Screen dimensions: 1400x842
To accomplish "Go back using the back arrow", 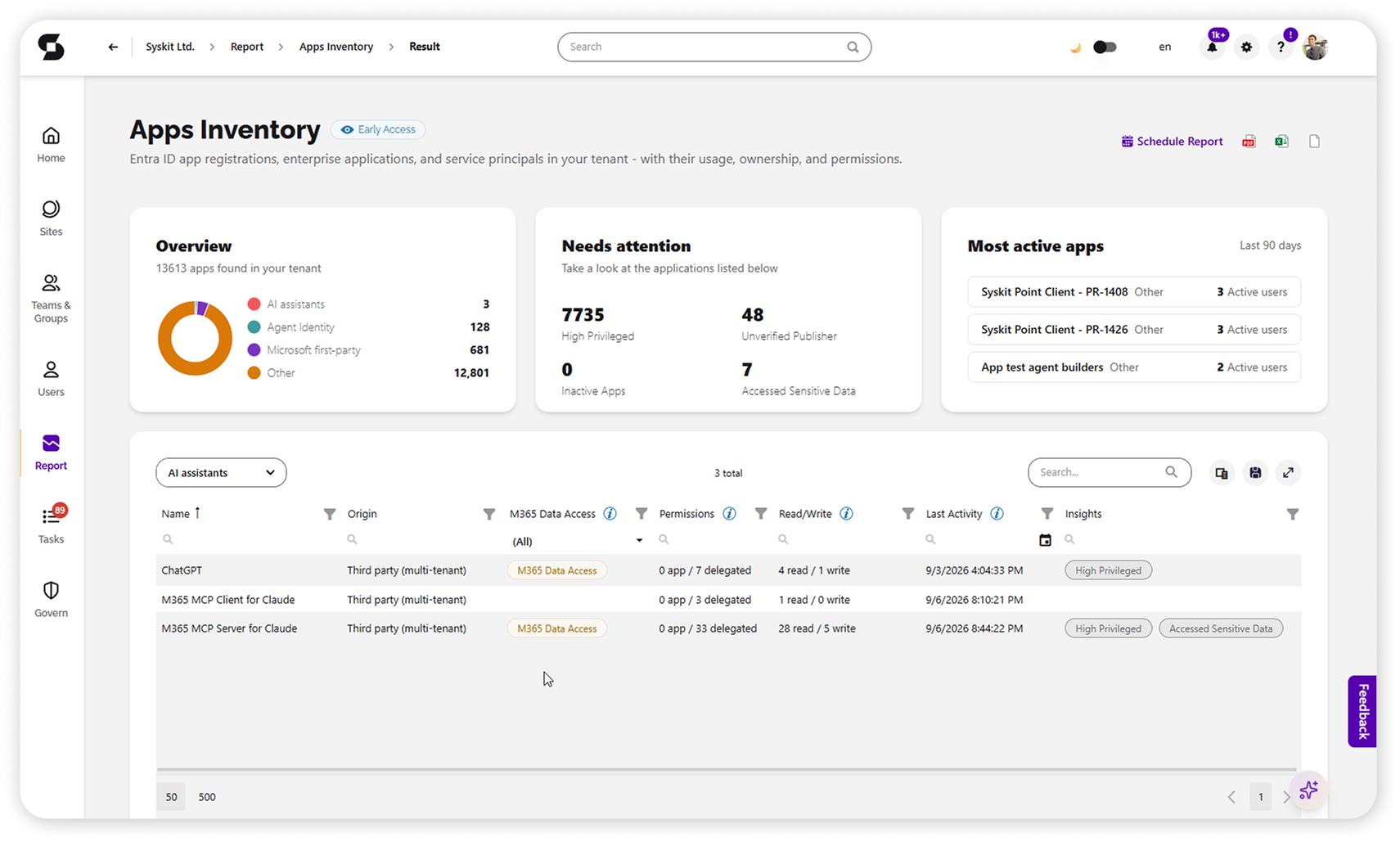I will [113, 47].
